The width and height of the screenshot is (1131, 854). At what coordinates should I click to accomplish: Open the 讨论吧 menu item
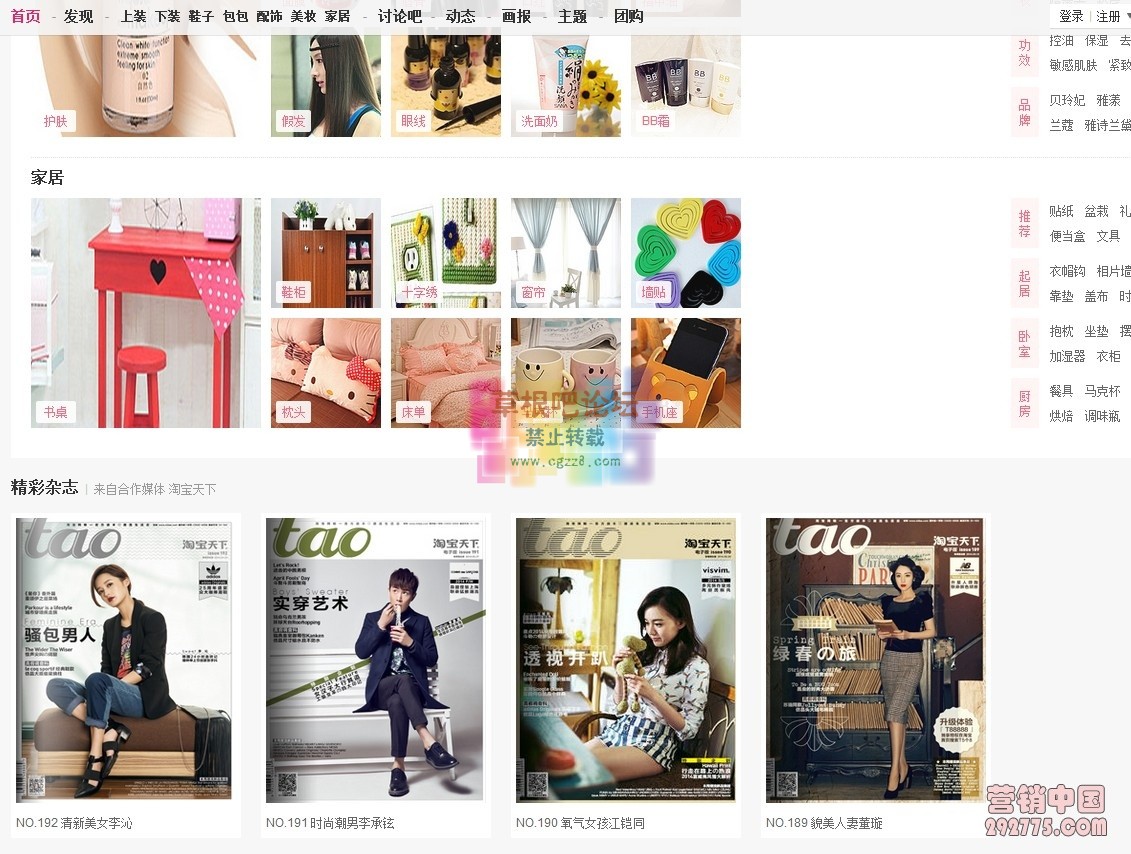(400, 16)
